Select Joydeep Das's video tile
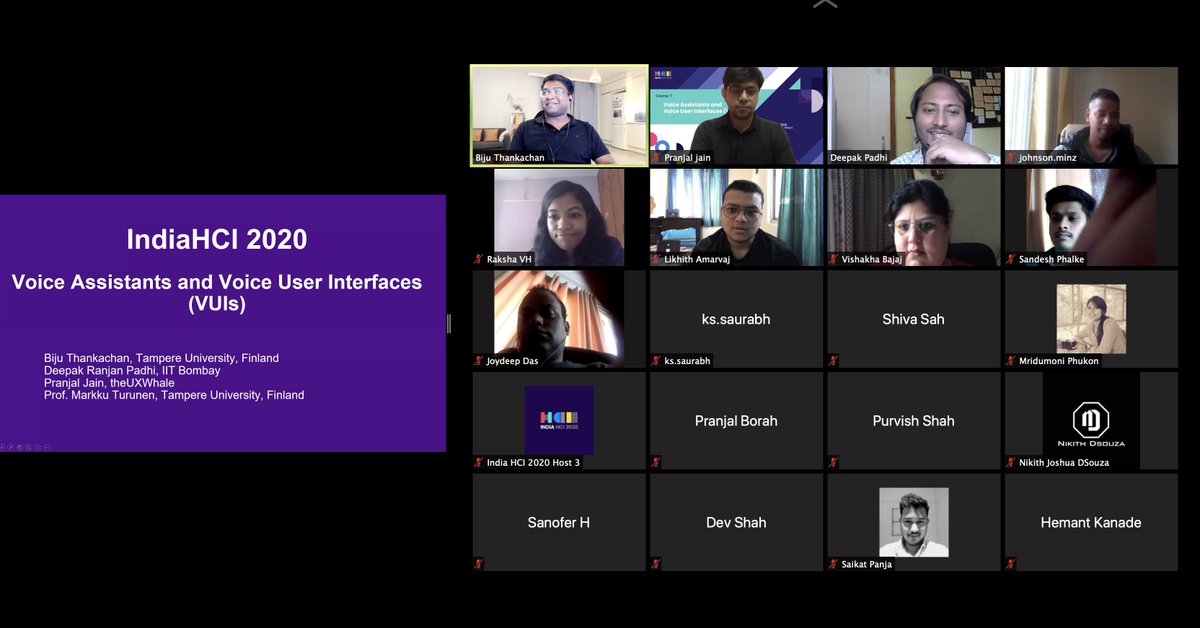The width and height of the screenshot is (1200, 628). click(x=559, y=319)
